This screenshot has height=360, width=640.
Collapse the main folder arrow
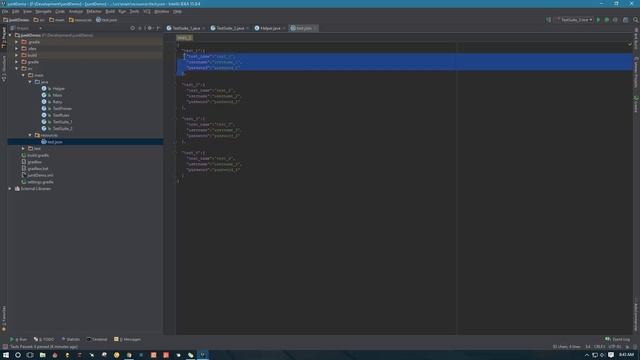(x=23, y=75)
